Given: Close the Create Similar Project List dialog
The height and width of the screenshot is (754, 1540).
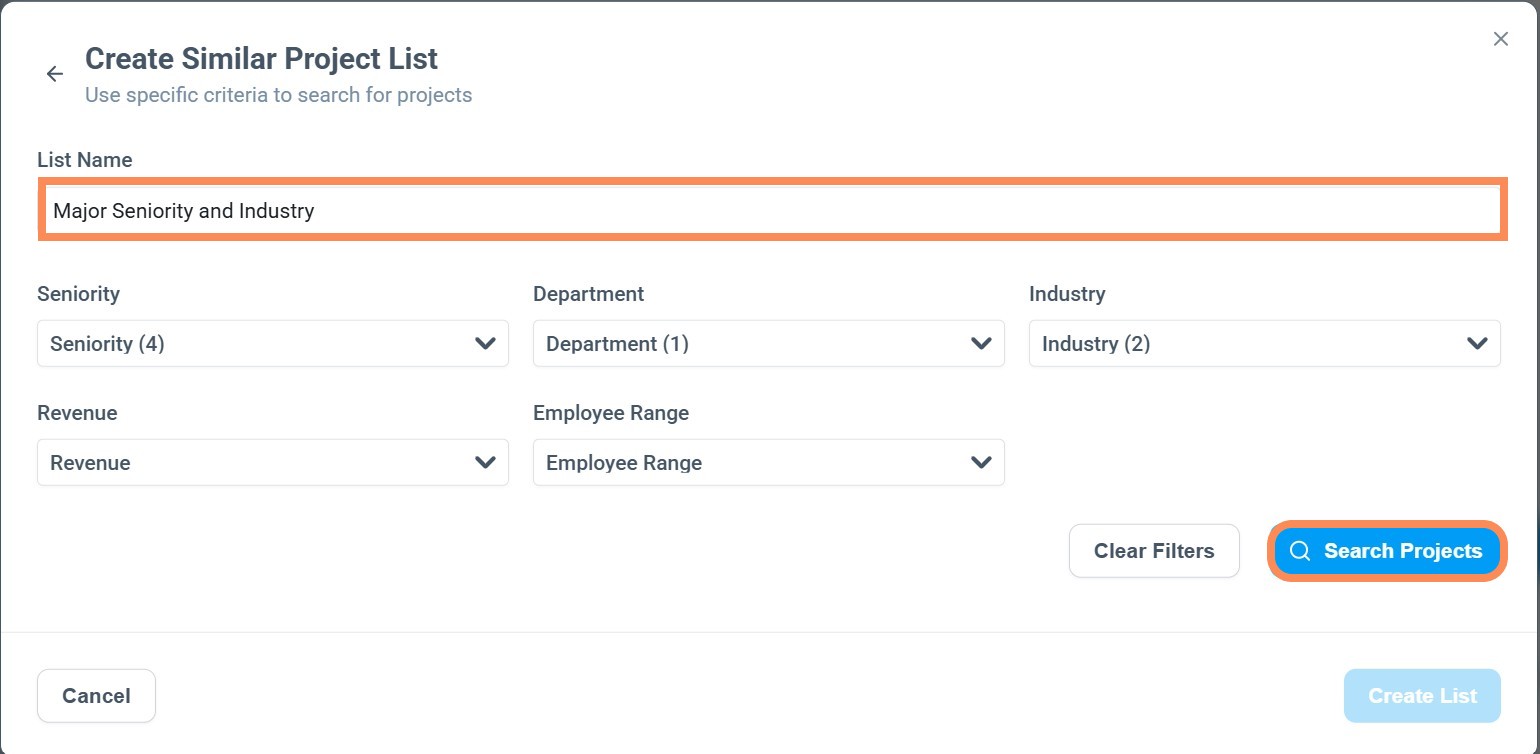Looking at the screenshot, I should (x=1500, y=39).
